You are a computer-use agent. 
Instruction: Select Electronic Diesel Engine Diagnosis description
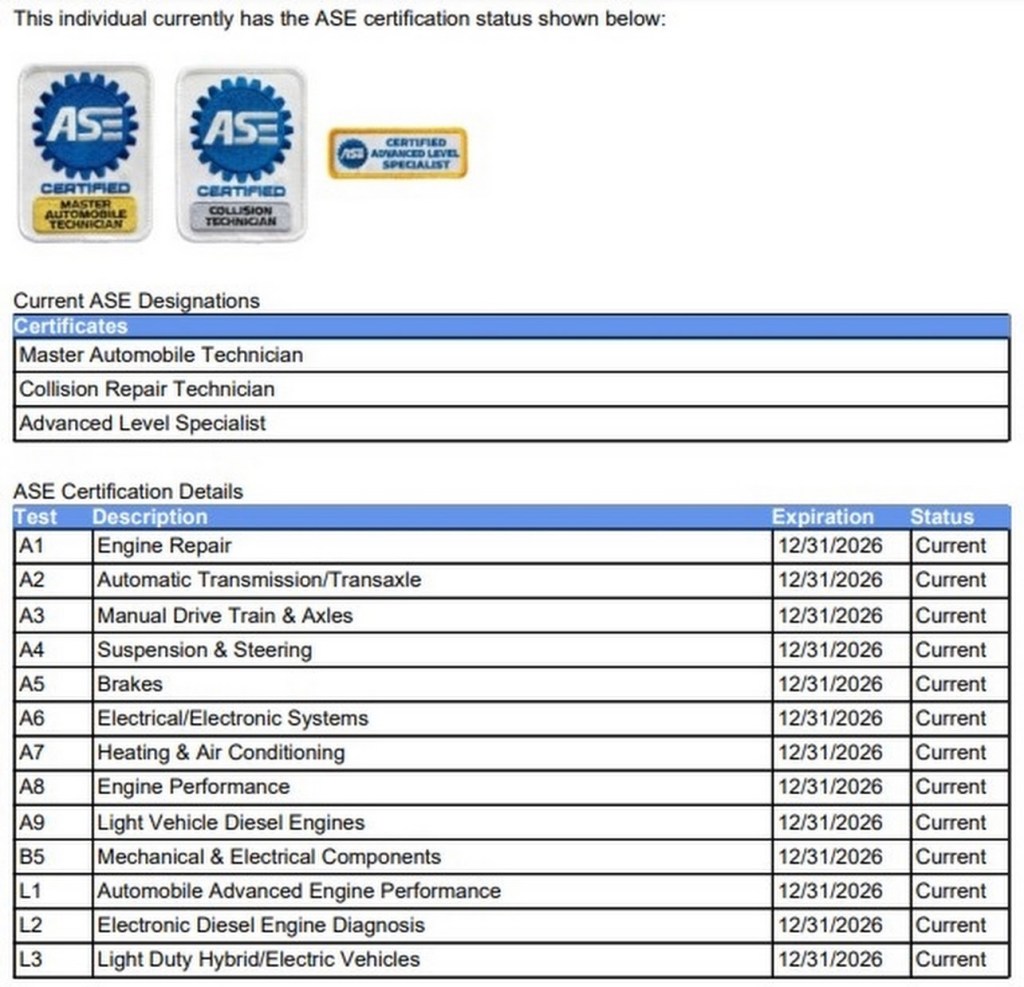point(261,925)
